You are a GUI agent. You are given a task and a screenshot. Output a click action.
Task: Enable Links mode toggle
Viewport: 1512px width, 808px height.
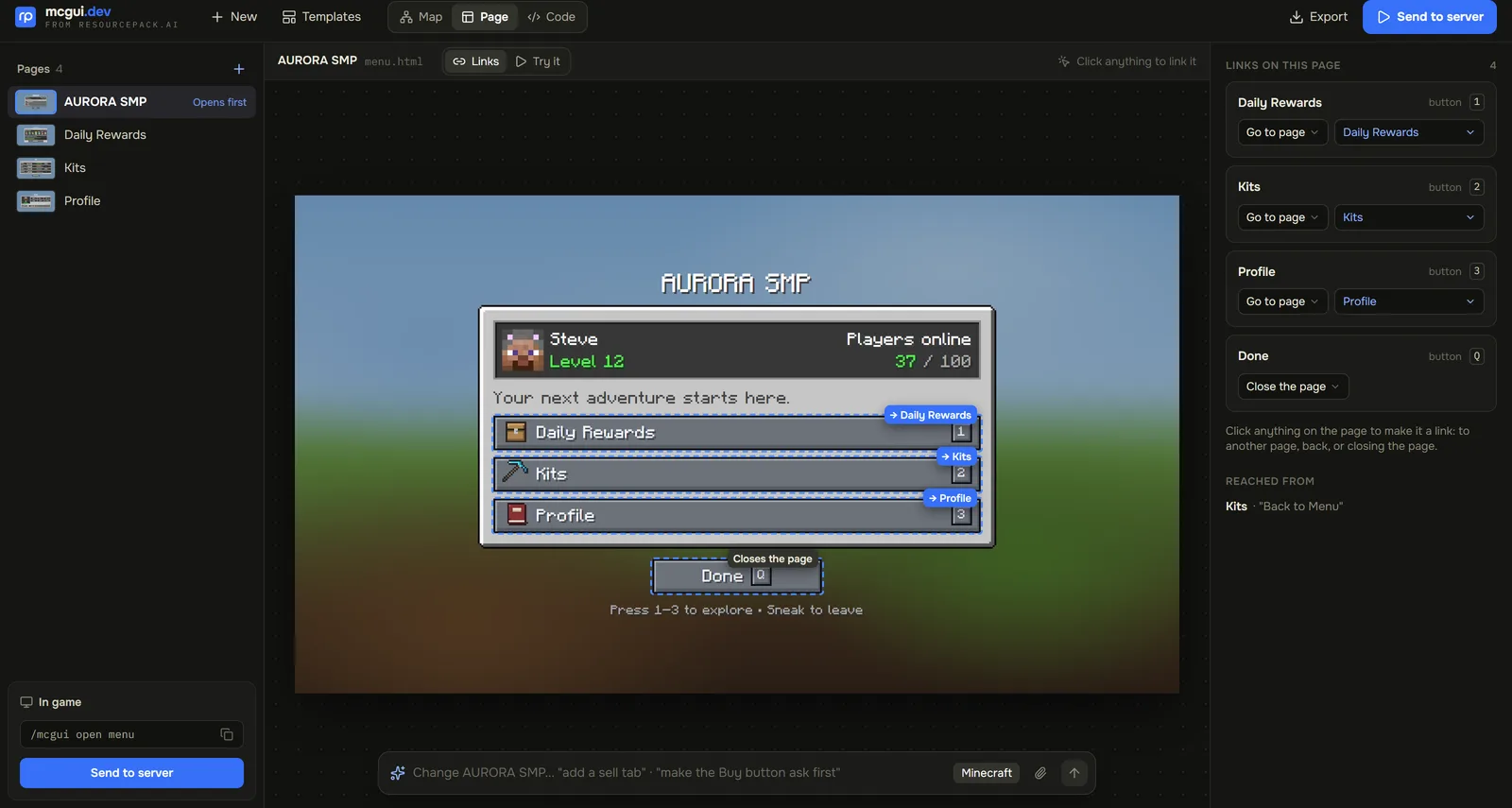[x=475, y=61]
